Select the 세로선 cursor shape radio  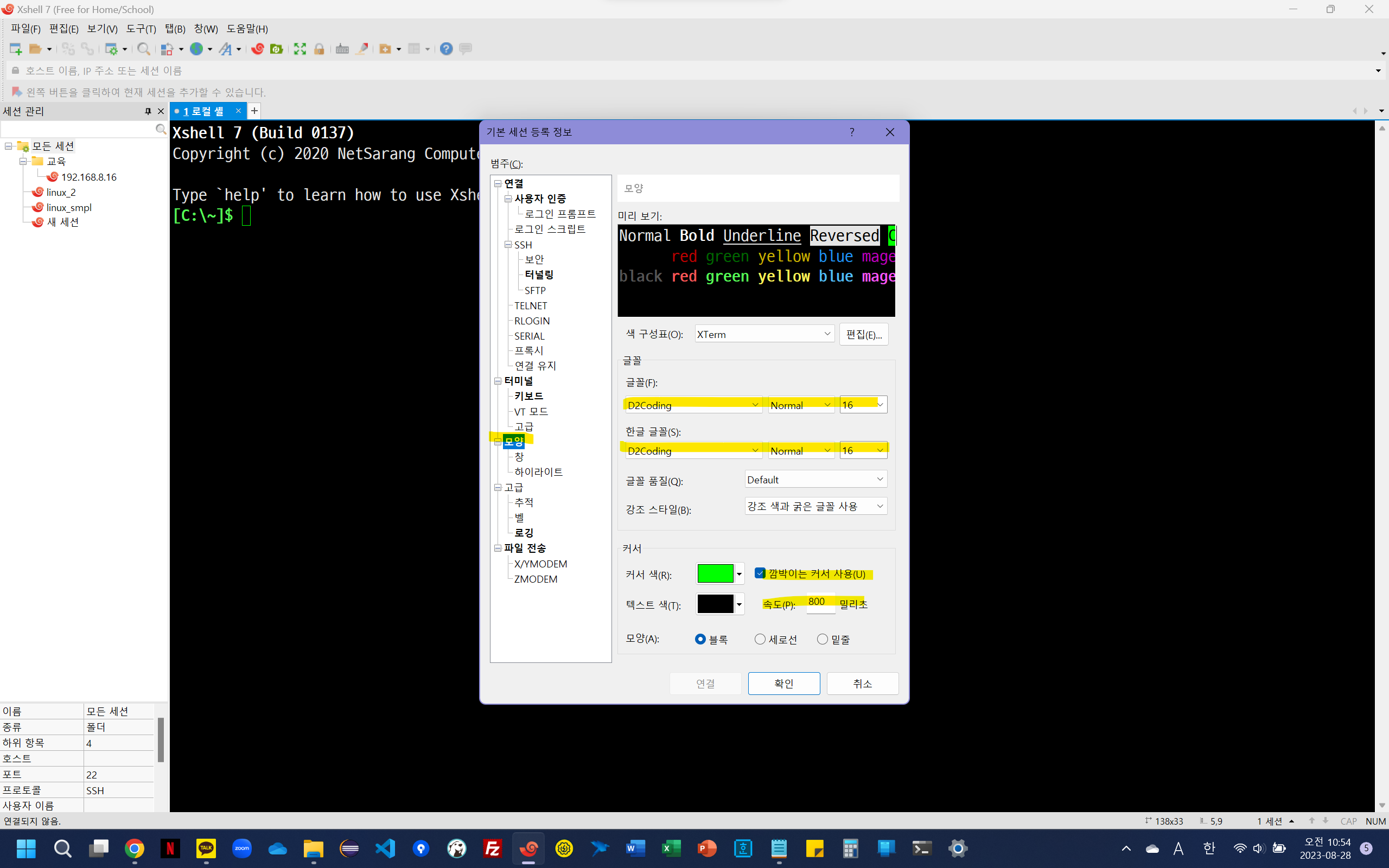pos(760,639)
